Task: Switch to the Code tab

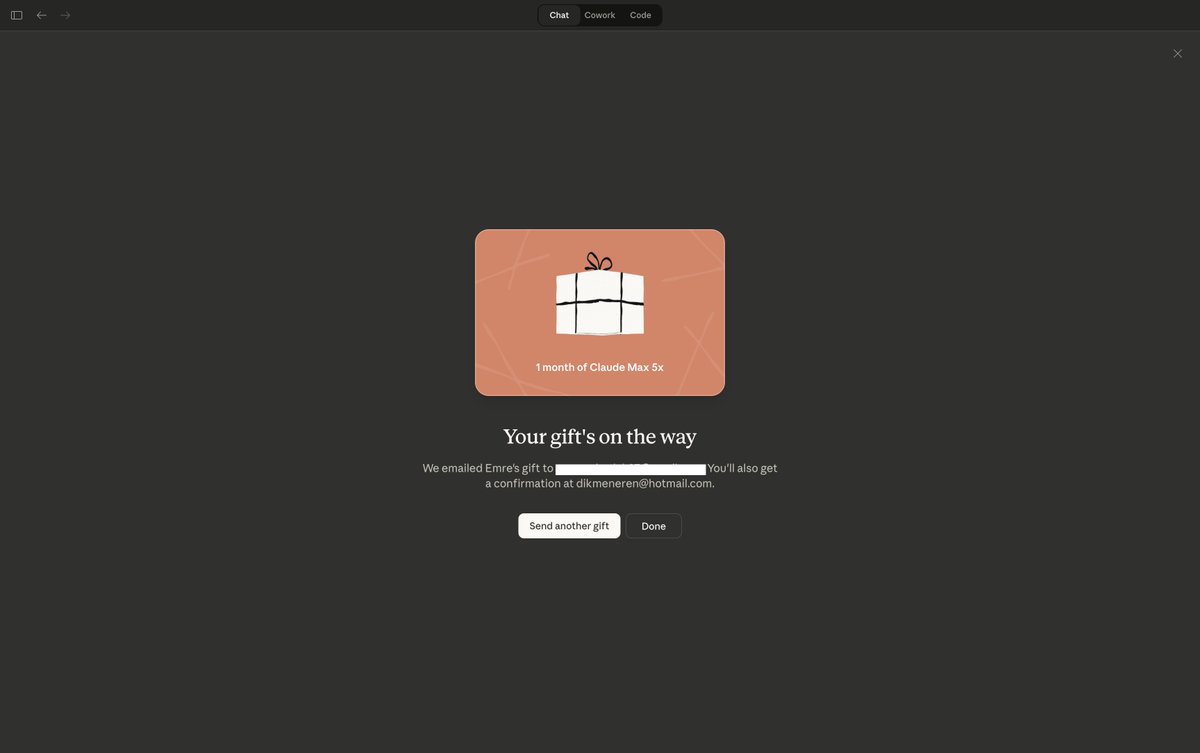Action: coord(641,15)
